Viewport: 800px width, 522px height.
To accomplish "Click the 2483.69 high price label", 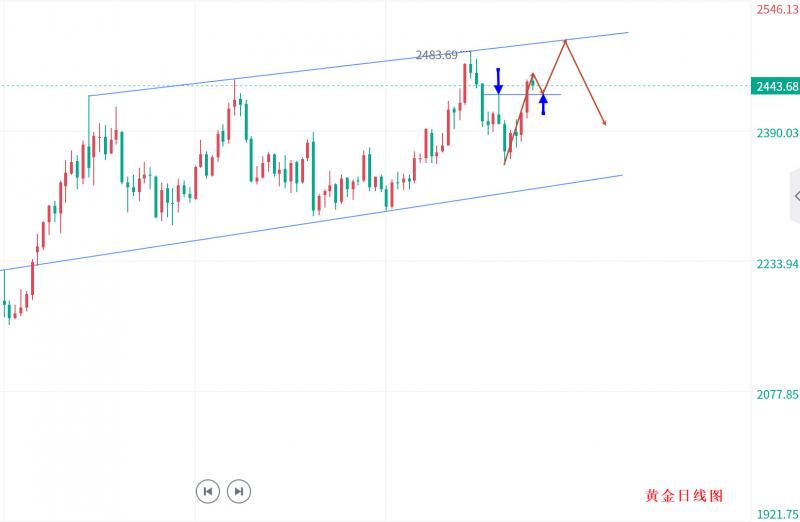I will click(x=436, y=55).
